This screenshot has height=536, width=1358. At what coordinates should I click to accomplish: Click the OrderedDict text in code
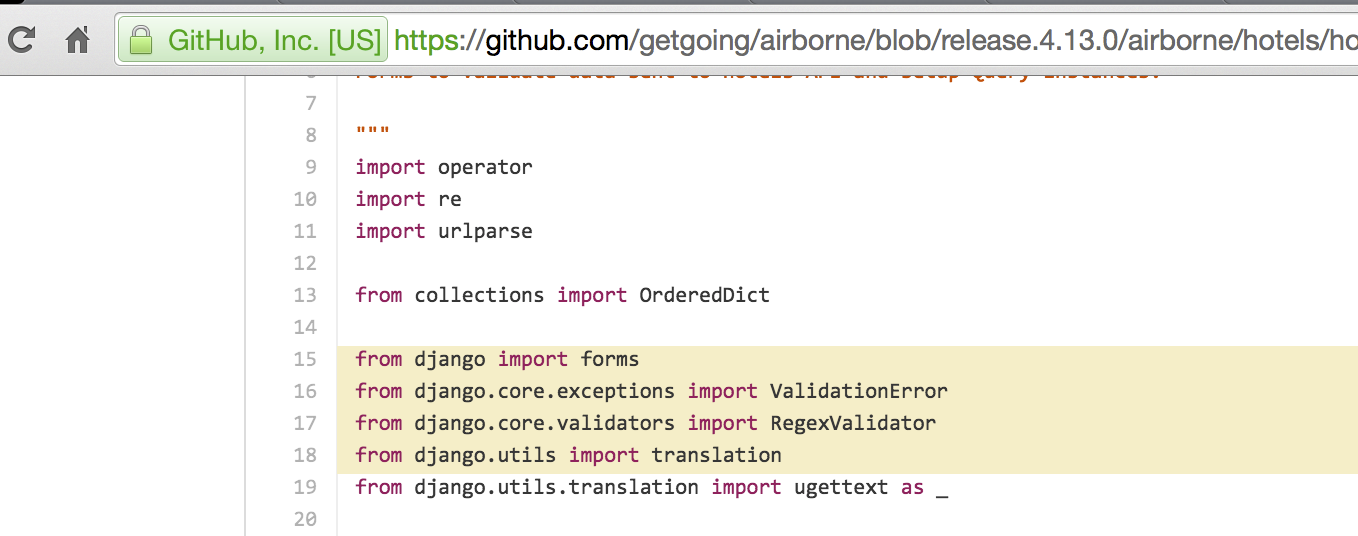tap(705, 295)
